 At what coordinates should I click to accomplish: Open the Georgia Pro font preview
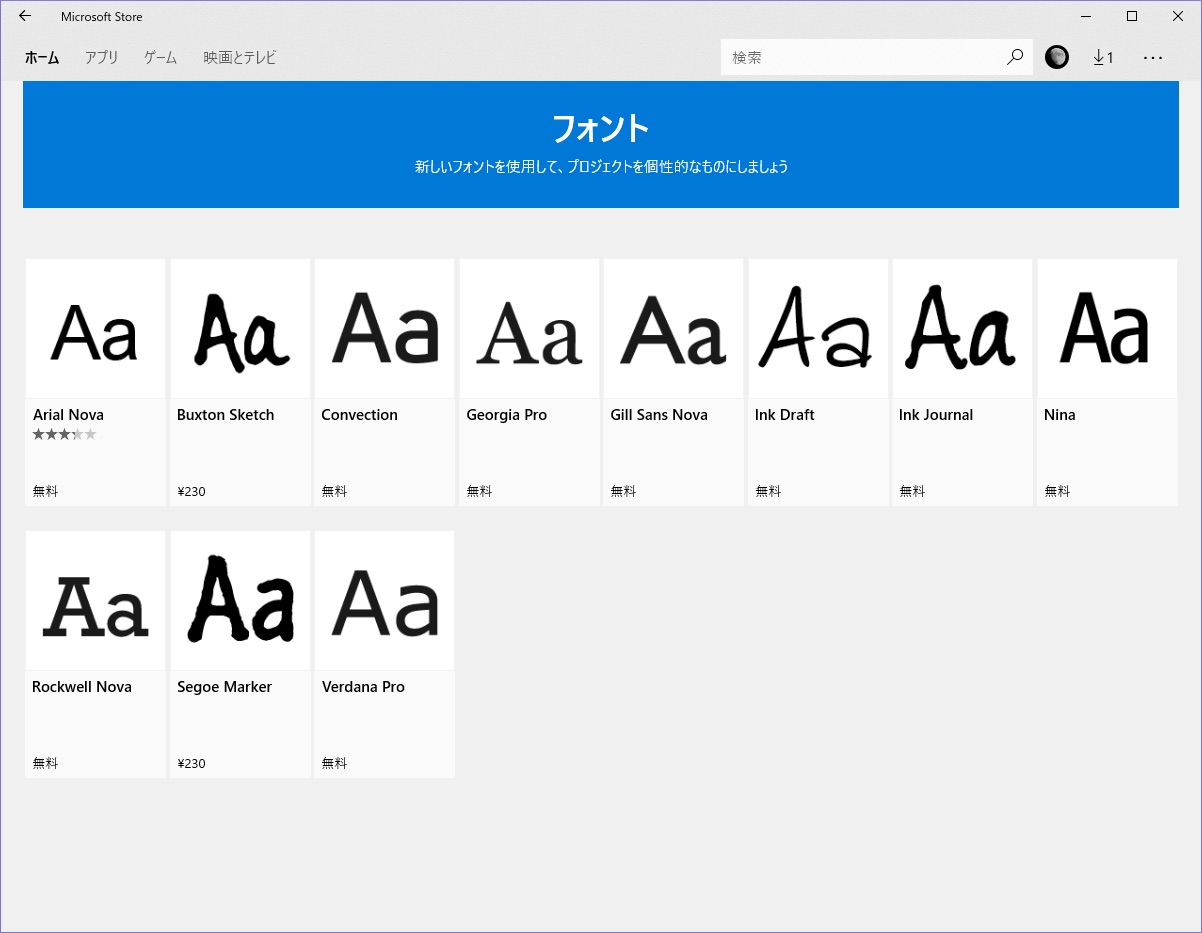[x=529, y=329]
